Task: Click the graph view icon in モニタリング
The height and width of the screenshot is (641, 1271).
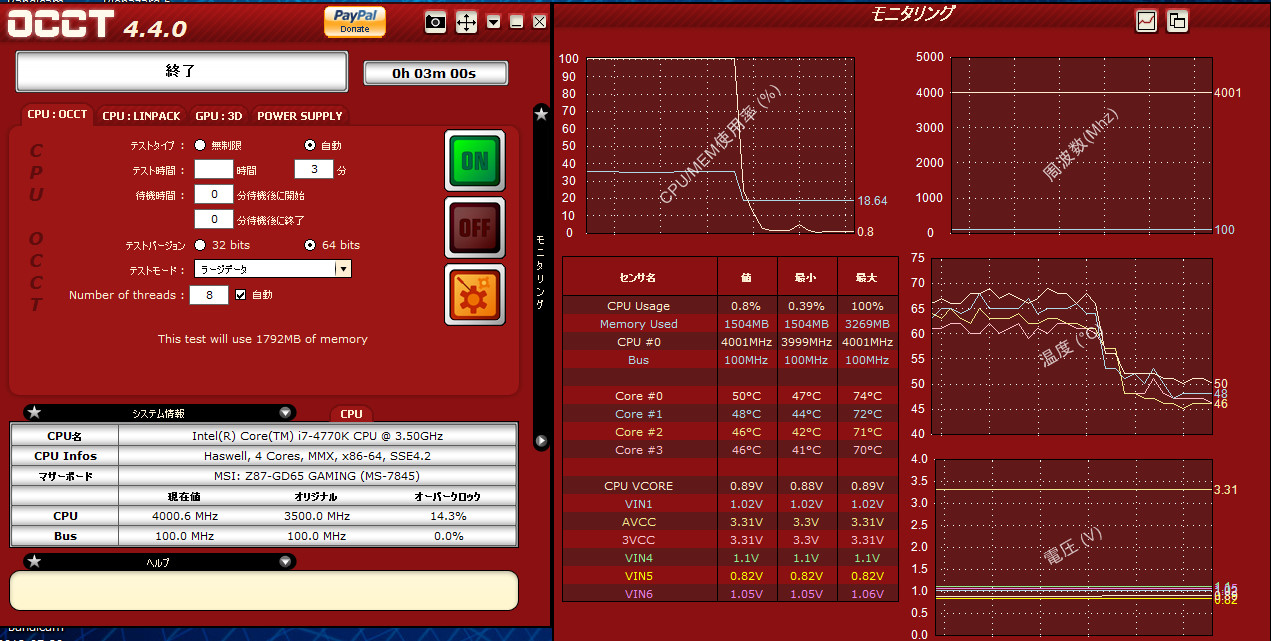Action: click(x=1146, y=20)
